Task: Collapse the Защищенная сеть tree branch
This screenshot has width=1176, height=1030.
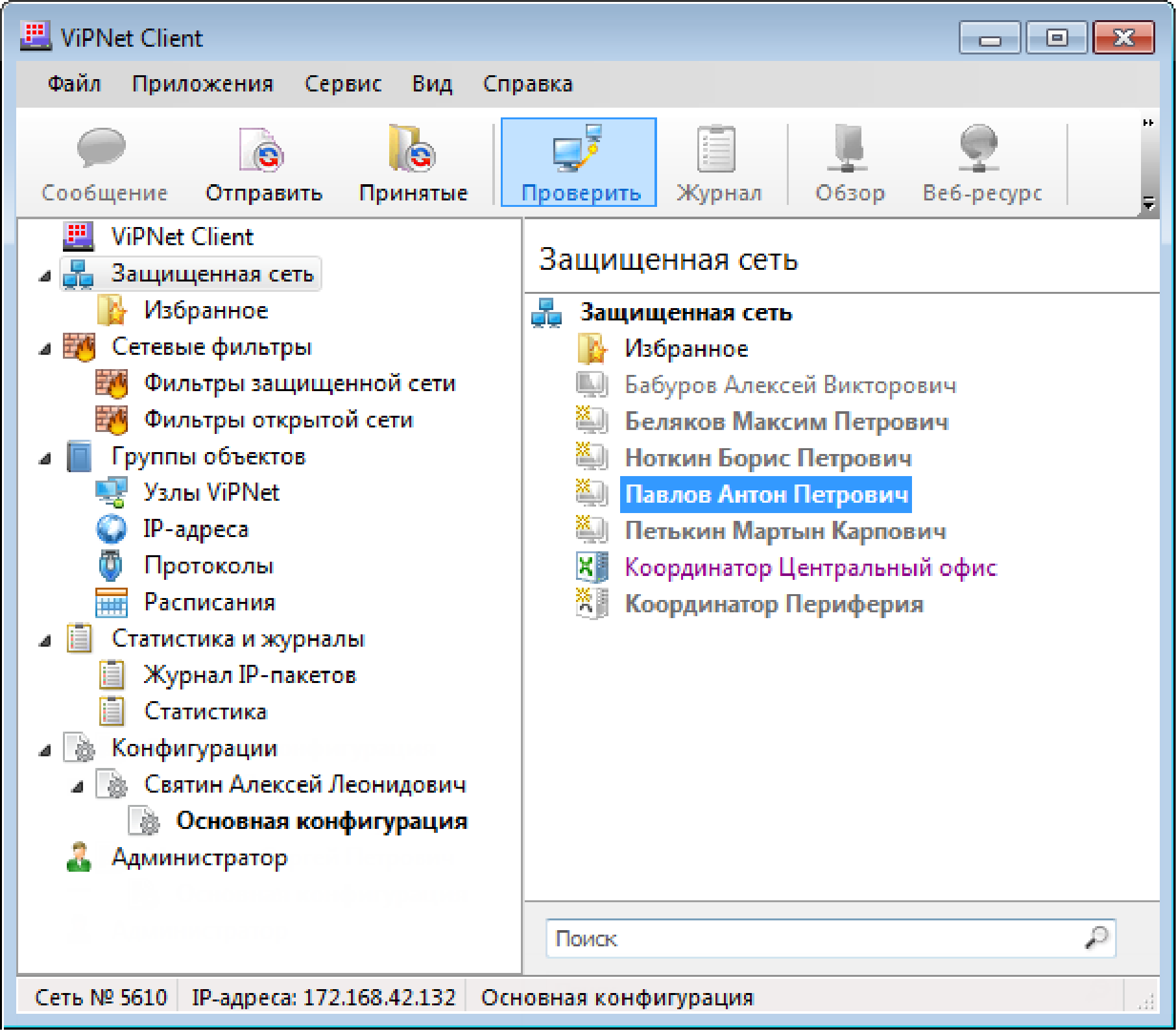Action: pyautogui.click(x=43, y=275)
